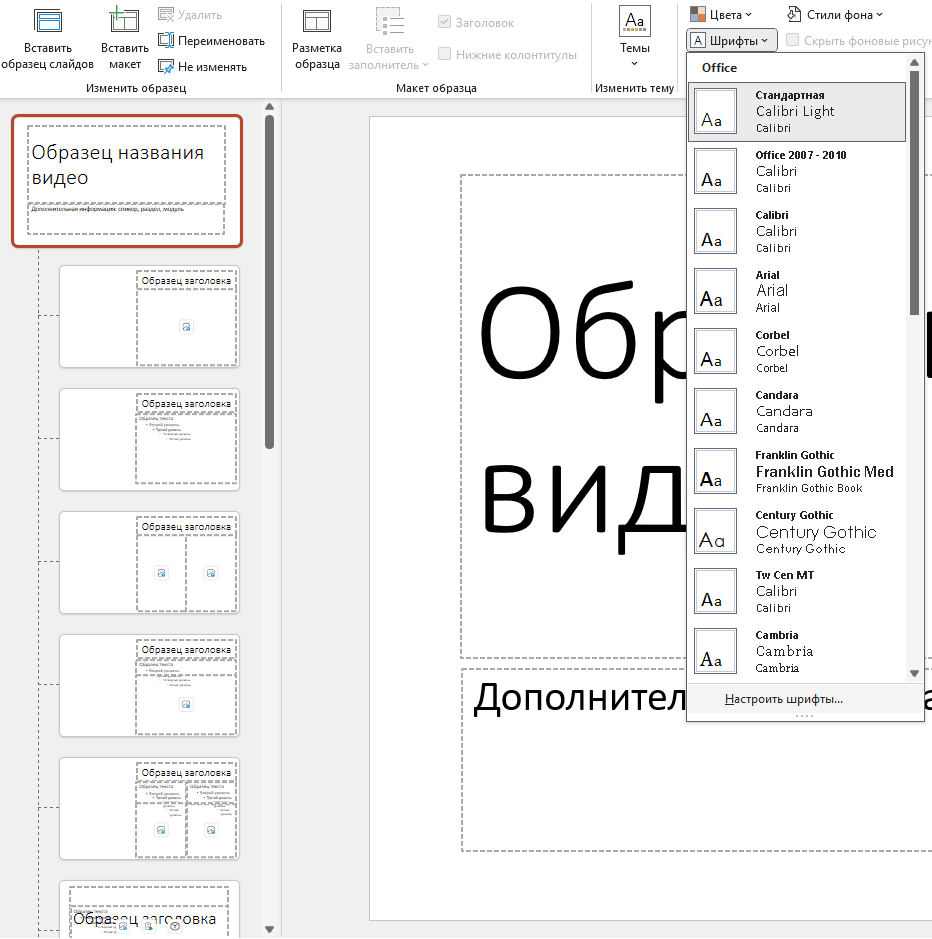This screenshot has width=932, height=939.
Task: Click the Insert Layout icon
Action: (124, 22)
